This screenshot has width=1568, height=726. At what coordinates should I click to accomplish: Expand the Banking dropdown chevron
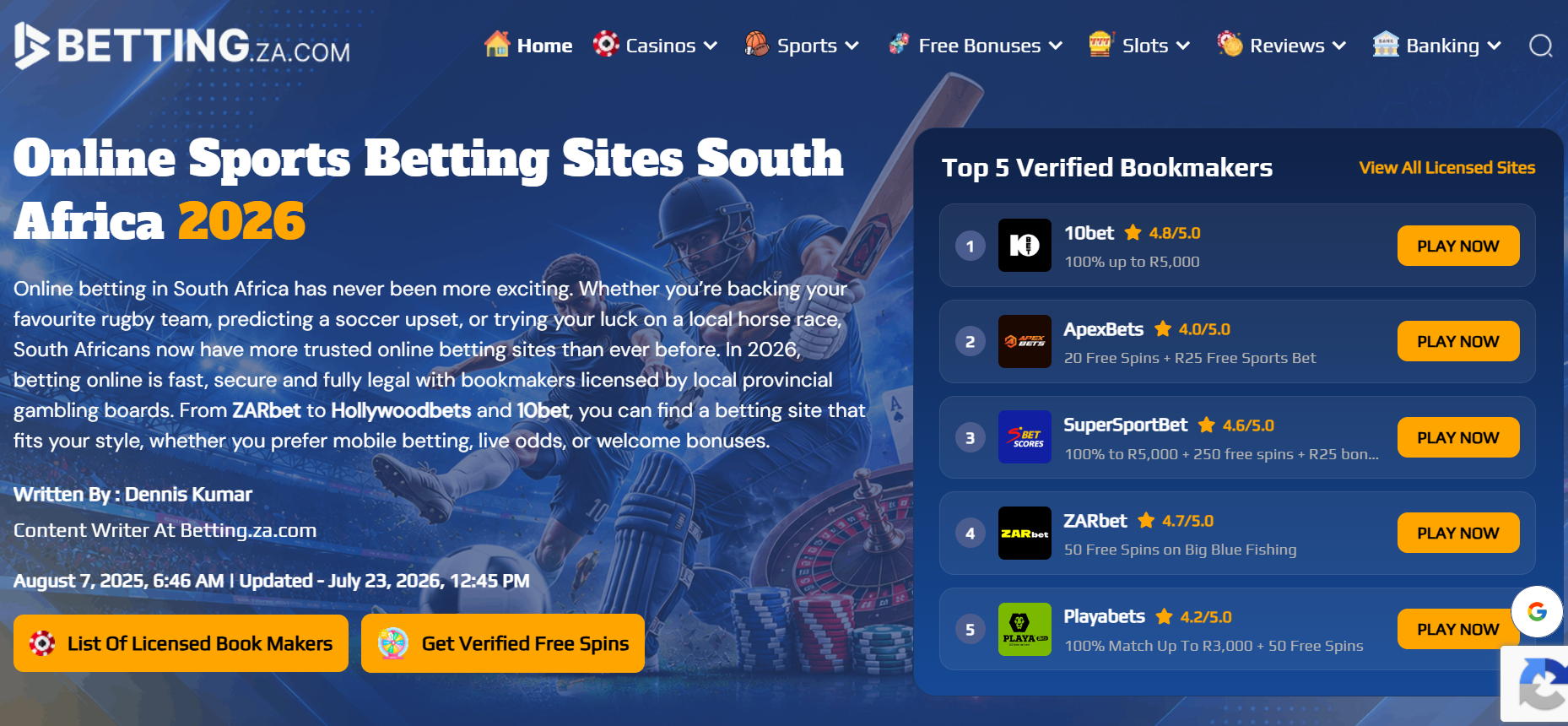pyautogui.click(x=1495, y=46)
